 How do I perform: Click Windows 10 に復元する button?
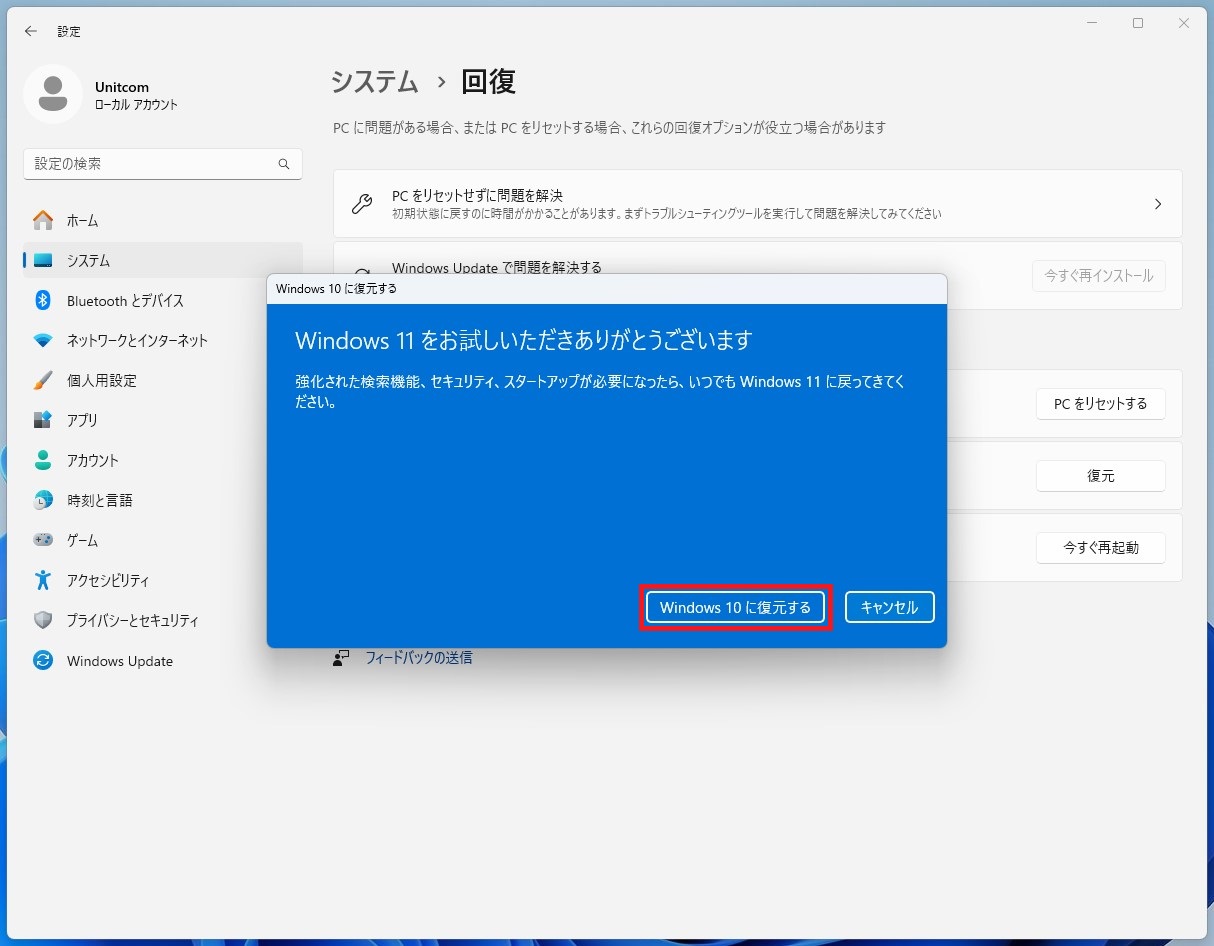point(735,607)
